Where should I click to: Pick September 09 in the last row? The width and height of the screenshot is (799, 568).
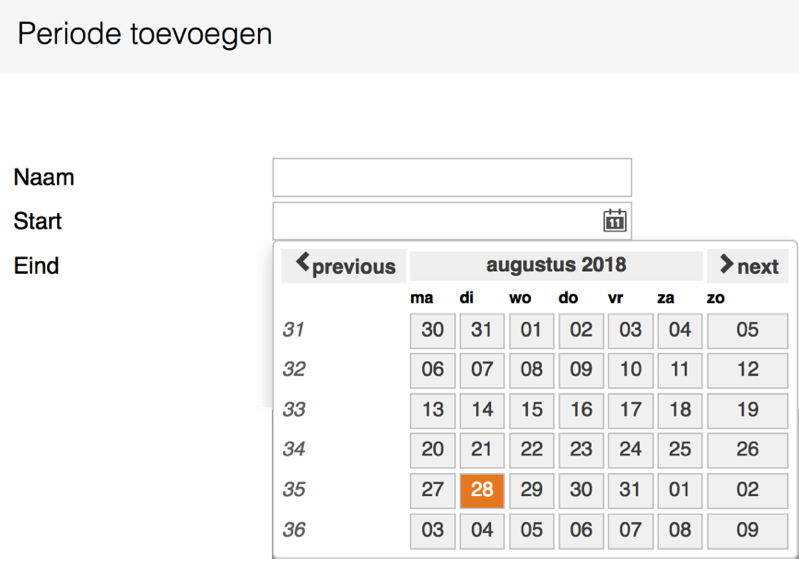[x=747, y=530]
